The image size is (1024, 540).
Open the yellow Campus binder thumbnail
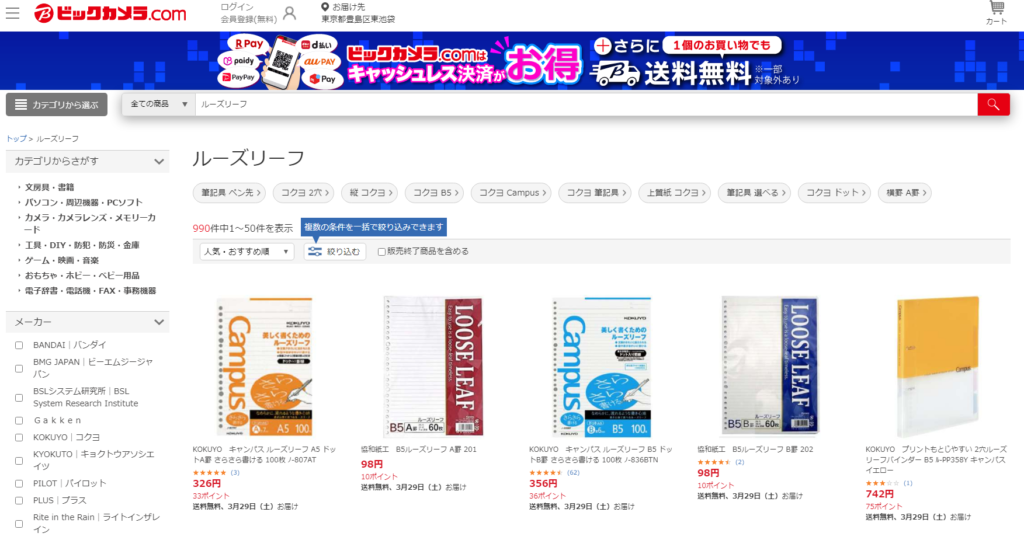938,366
